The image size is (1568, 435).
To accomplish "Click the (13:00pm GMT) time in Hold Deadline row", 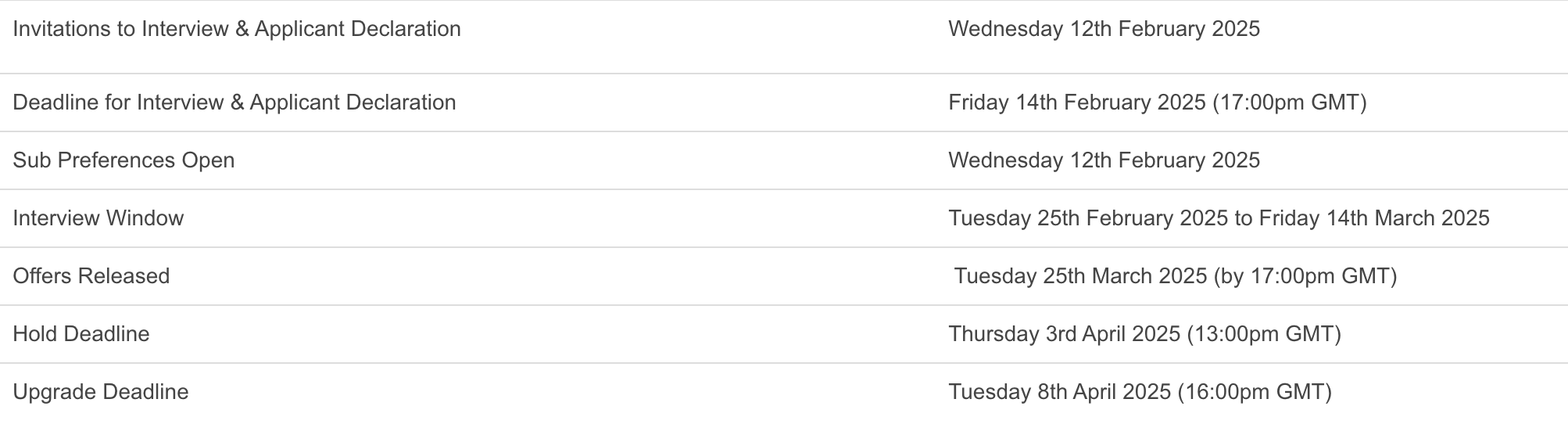I will pos(1264,334).
